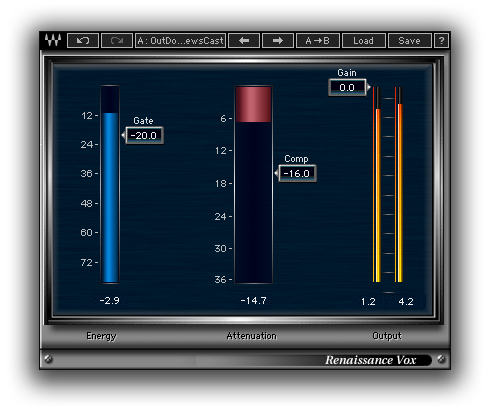Screen dimensions: 496x406
Task: Select the Gain value field 0.0
Action: click(x=347, y=87)
